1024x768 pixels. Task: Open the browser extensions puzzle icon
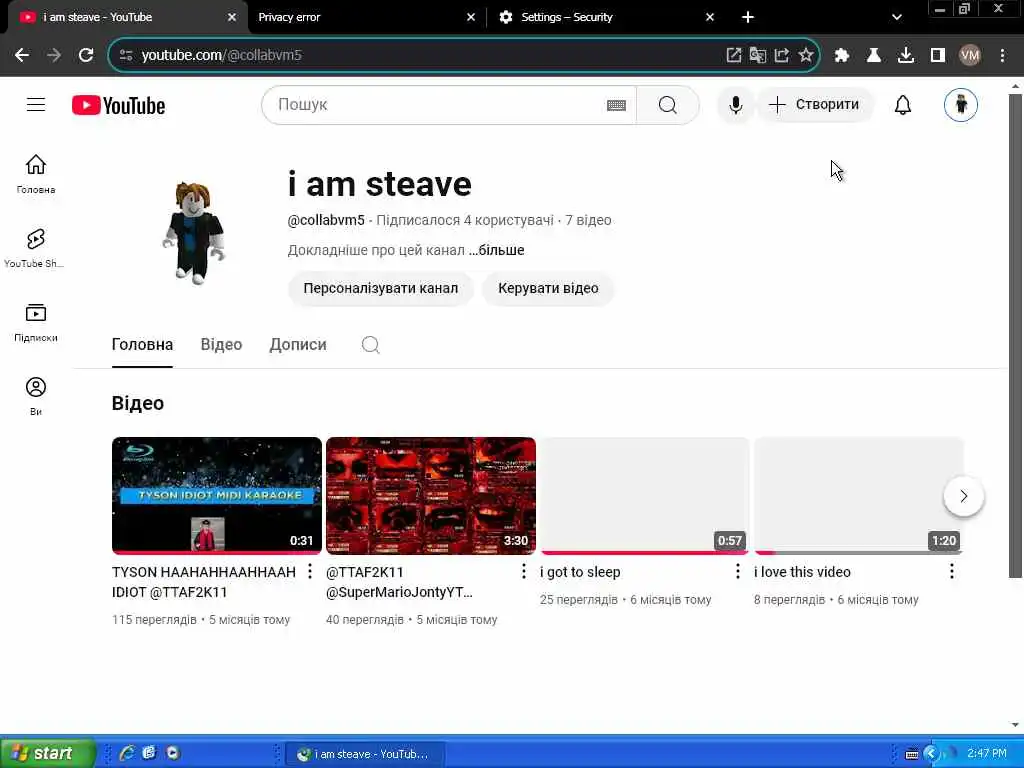[842, 56]
